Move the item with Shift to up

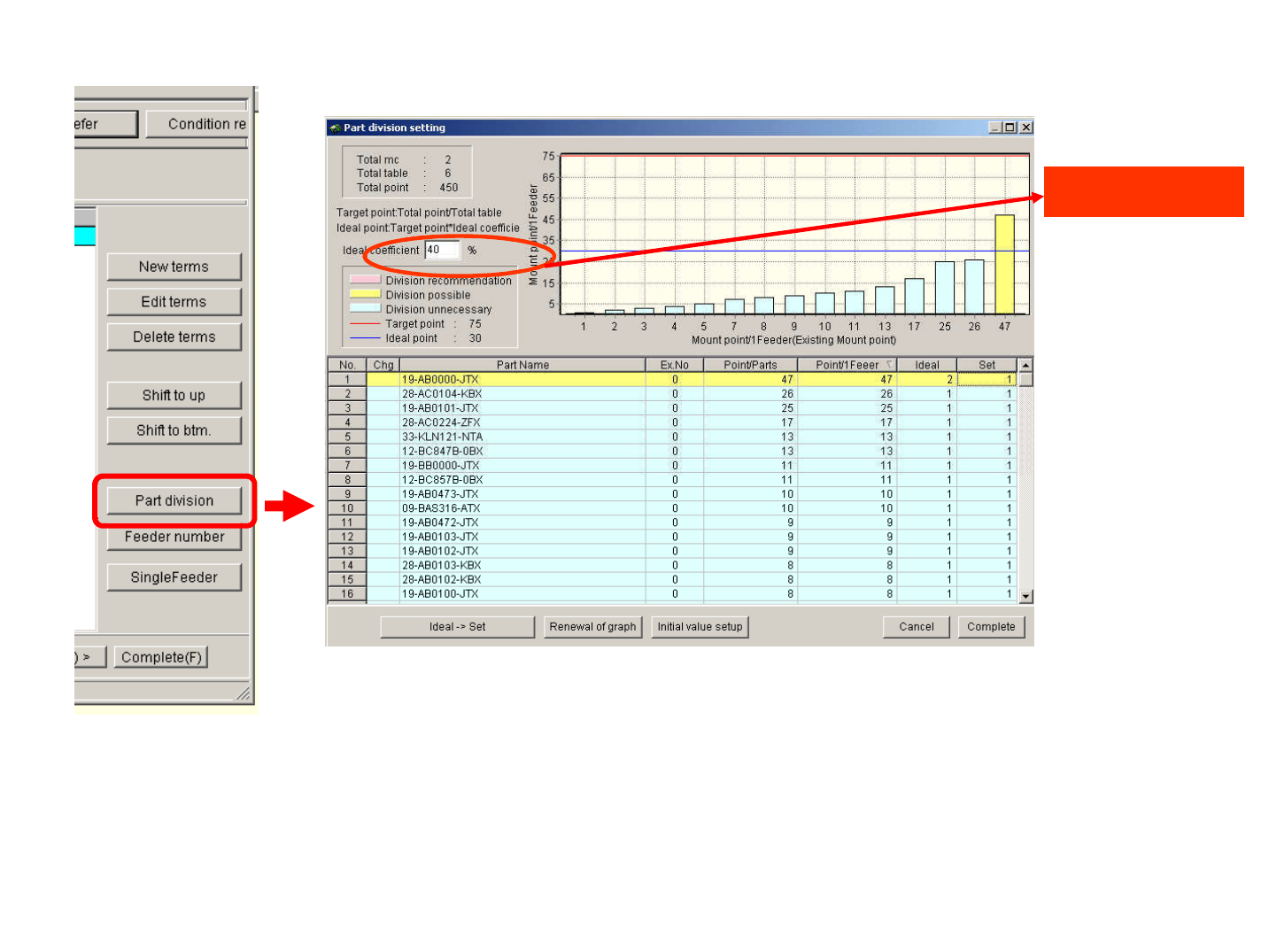coord(174,395)
